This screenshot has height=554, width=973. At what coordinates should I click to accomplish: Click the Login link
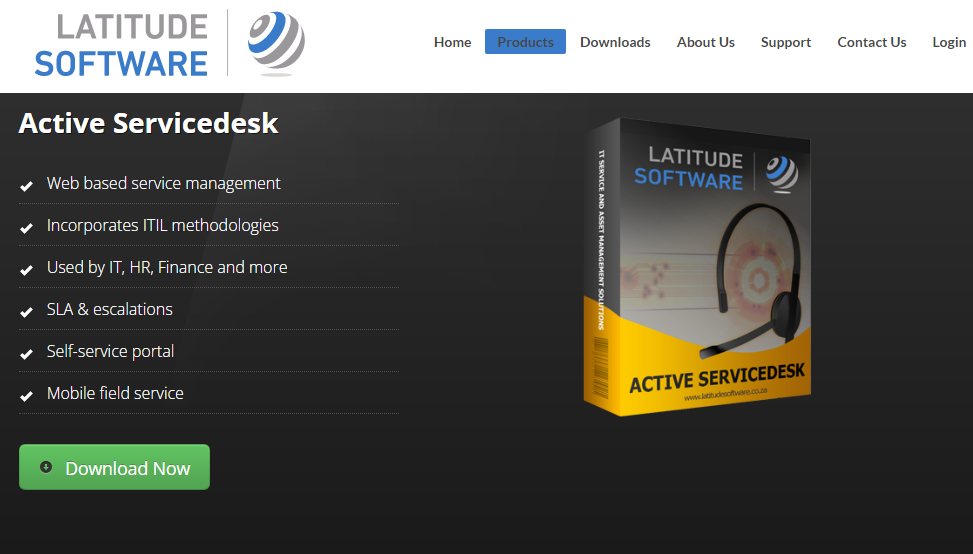(949, 42)
